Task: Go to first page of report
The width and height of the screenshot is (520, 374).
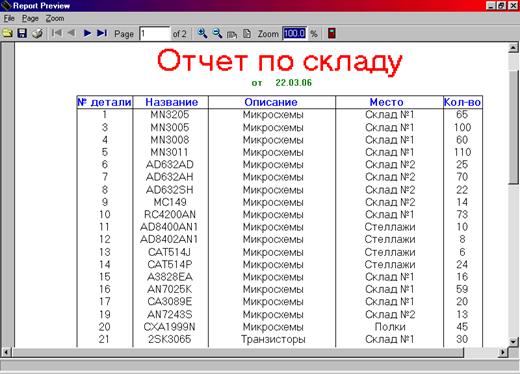Action: 57,33
